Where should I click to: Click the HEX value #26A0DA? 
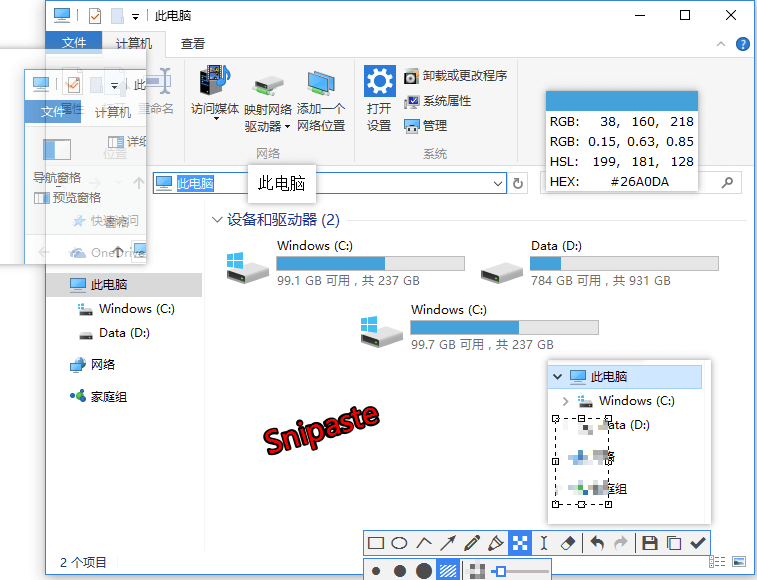pos(639,182)
